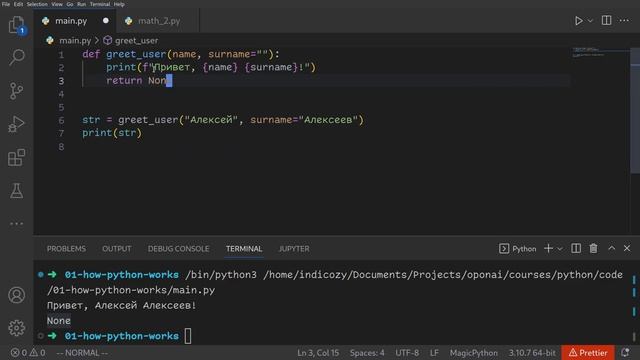
Task: Switch to the DEBUG CONSOLE tab
Action: (178, 249)
